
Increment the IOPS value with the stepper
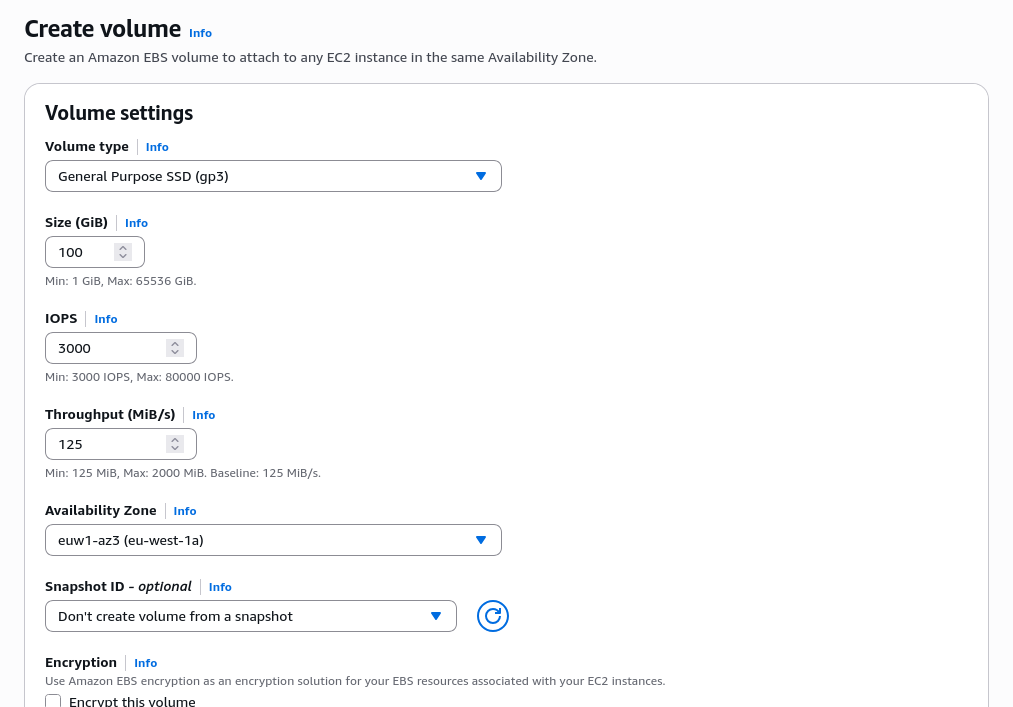[x=175, y=343]
